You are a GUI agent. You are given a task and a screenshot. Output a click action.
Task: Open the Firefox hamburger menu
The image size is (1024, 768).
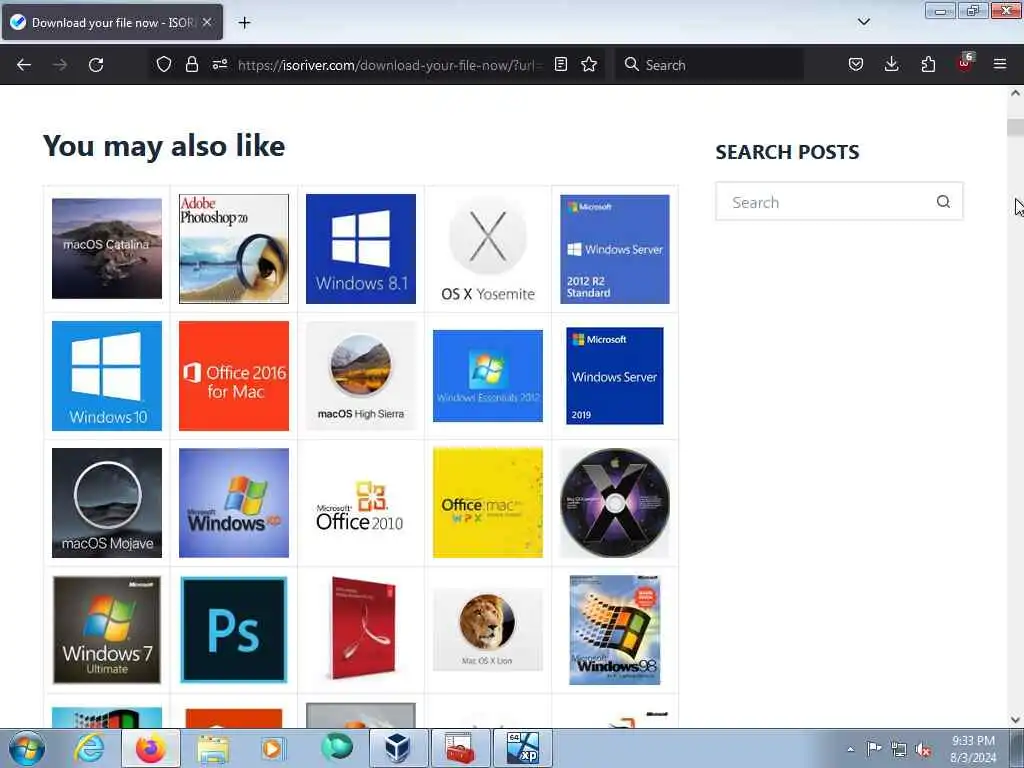(1000, 64)
